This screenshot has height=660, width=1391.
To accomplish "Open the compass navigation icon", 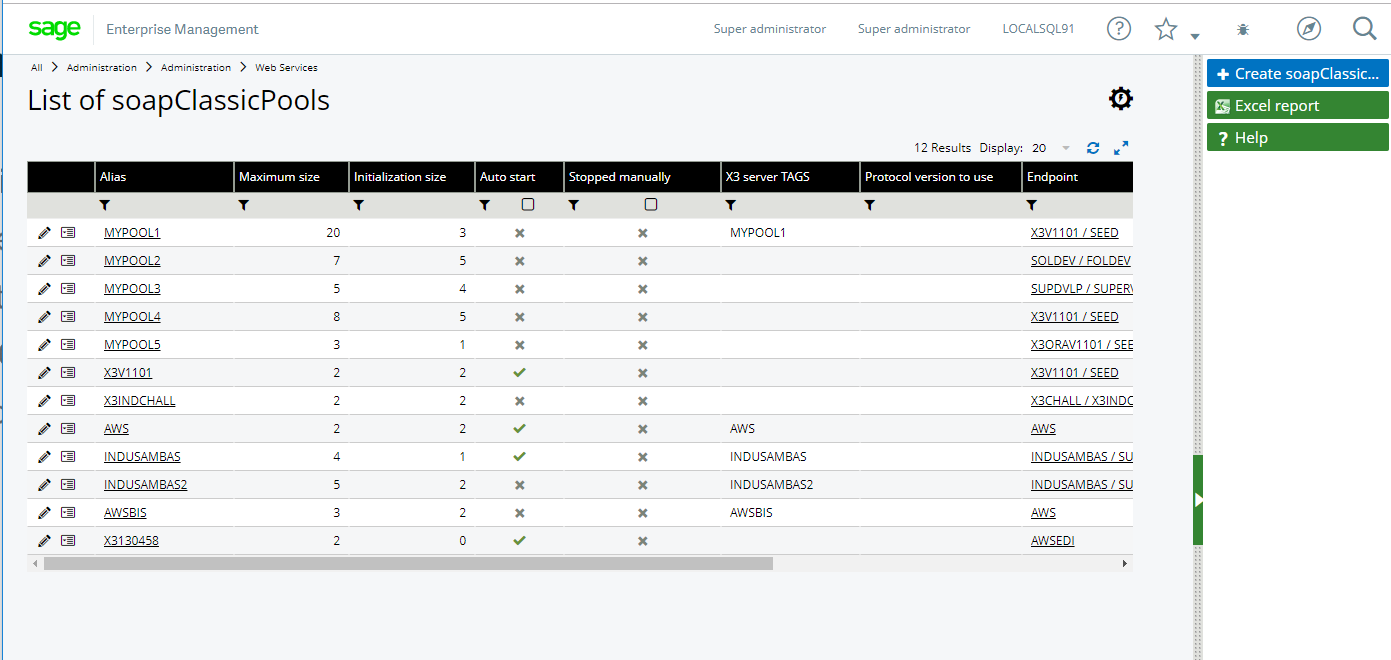I will [1309, 29].
